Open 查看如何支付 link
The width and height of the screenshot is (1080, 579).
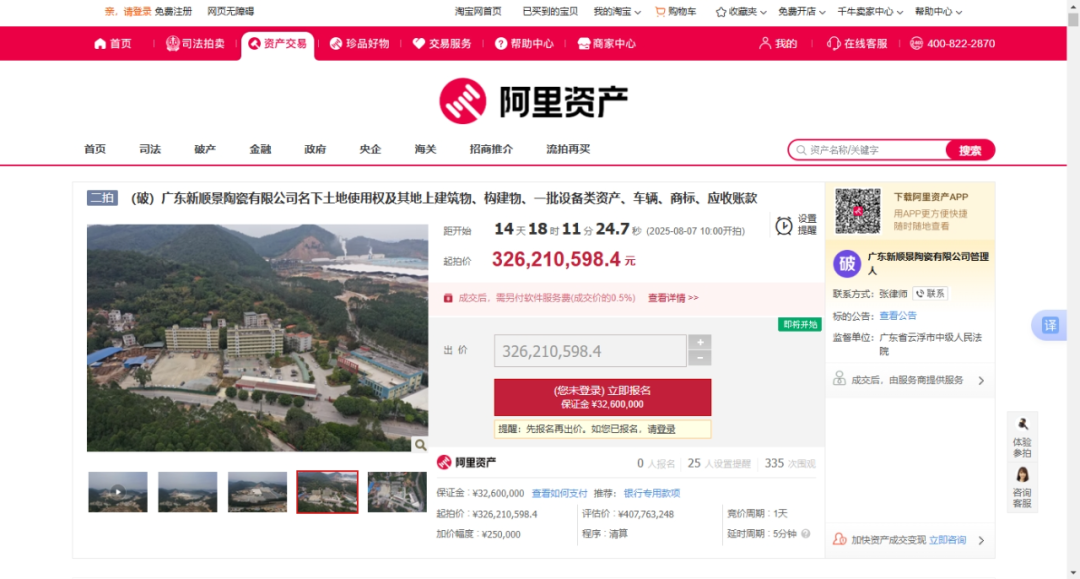[559, 494]
